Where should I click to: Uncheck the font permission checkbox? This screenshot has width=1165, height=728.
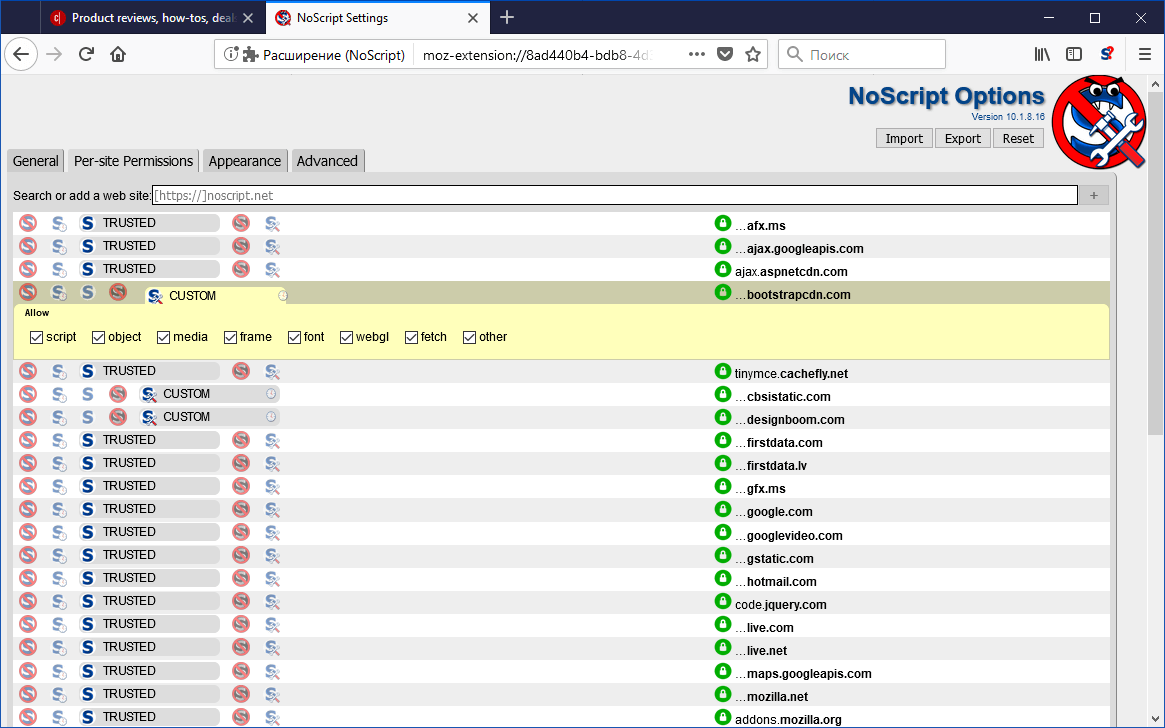click(294, 337)
